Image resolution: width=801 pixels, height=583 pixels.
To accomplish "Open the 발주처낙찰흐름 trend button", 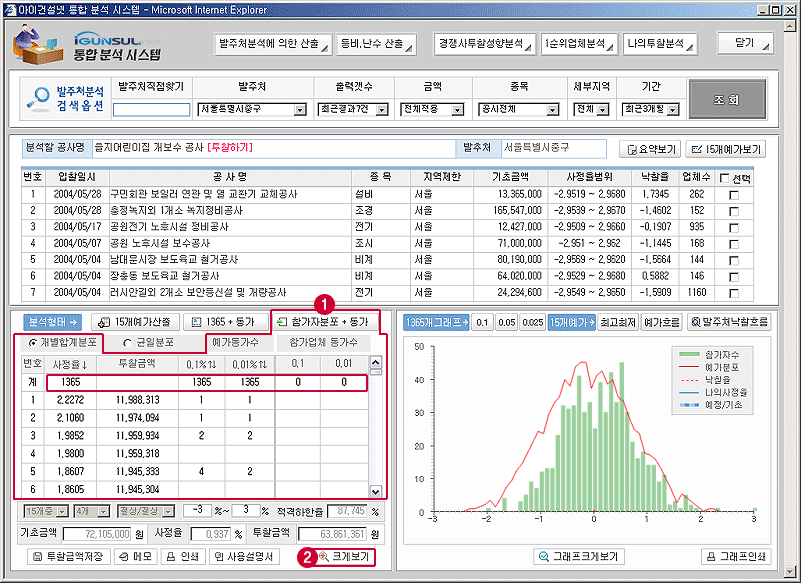I will coord(729,322).
